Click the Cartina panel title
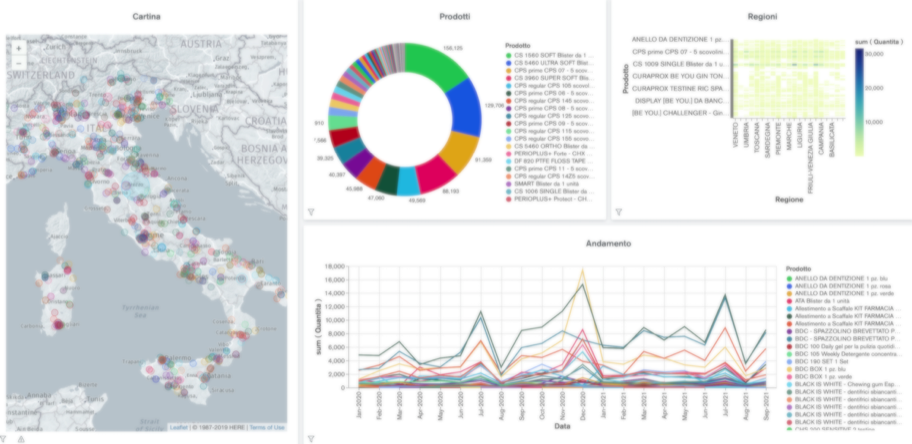Image resolution: width=912 pixels, height=444 pixels. 147,16
